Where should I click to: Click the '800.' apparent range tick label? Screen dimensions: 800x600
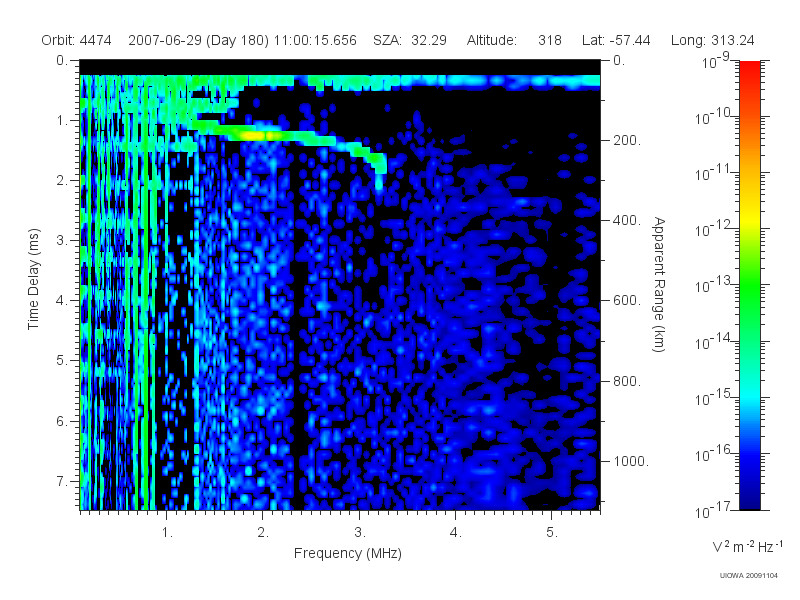click(x=627, y=381)
